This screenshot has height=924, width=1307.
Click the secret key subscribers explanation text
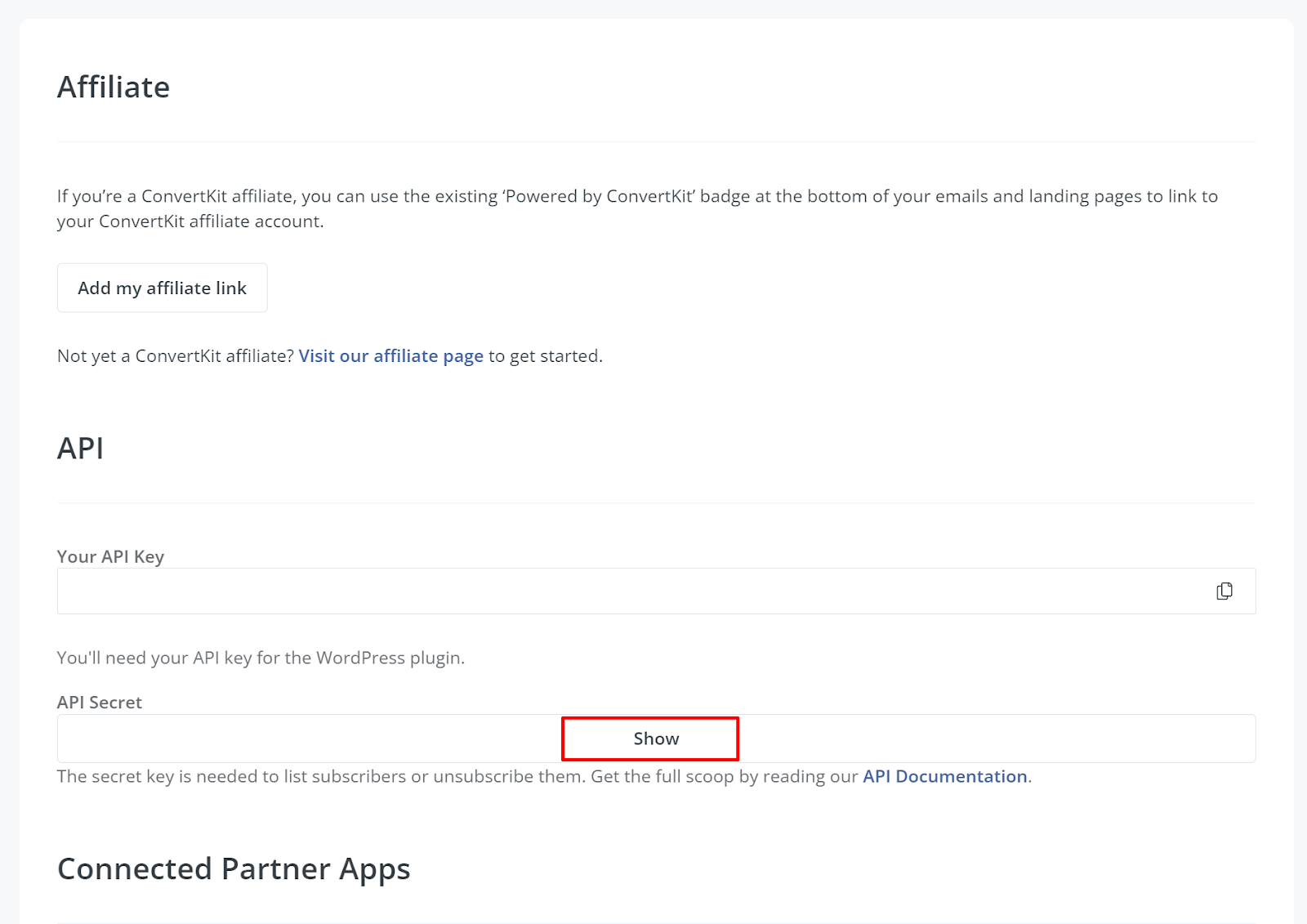(x=544, y=776)
